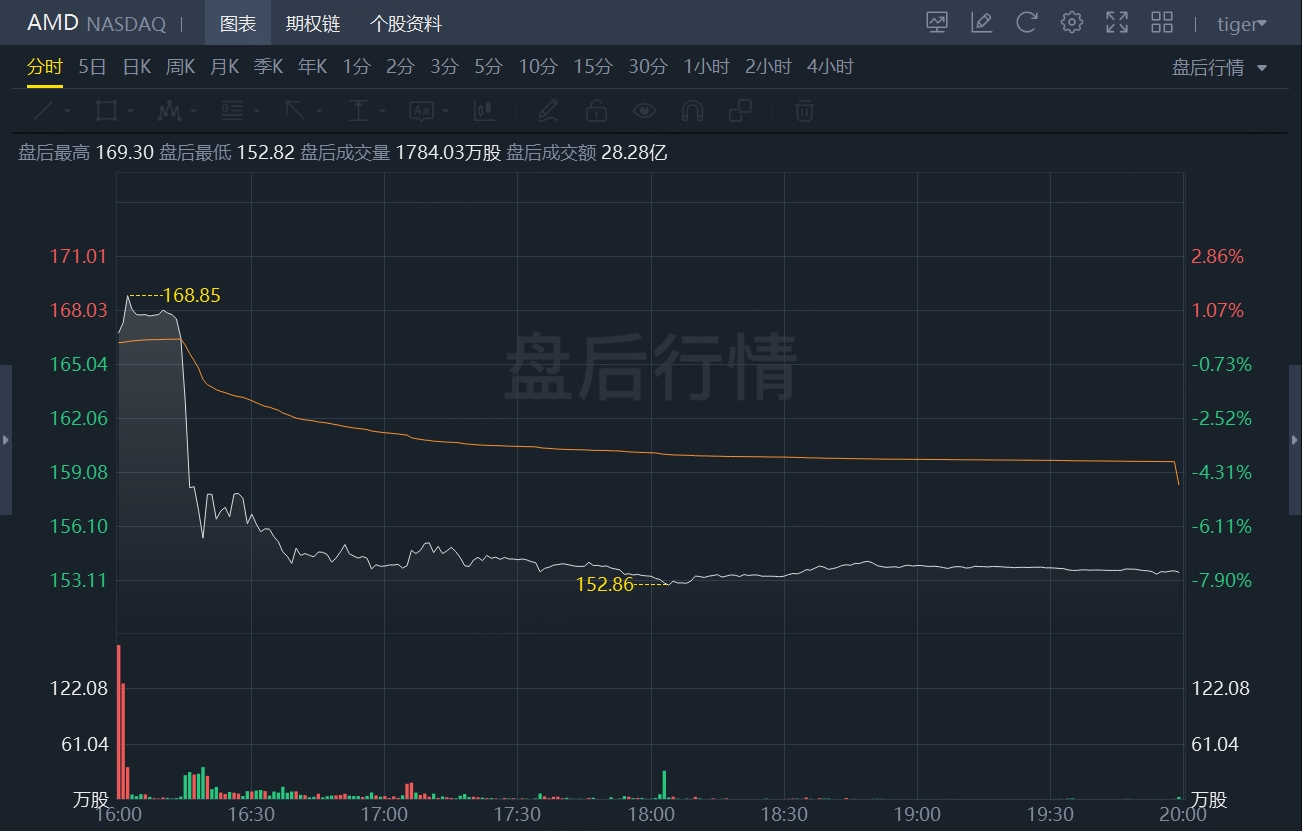The width and height of the screenshot is (1302, 831).
Task: Click the chart drawing pencil icon in the header
Action: pyautogui.click(x=982, y=23)
